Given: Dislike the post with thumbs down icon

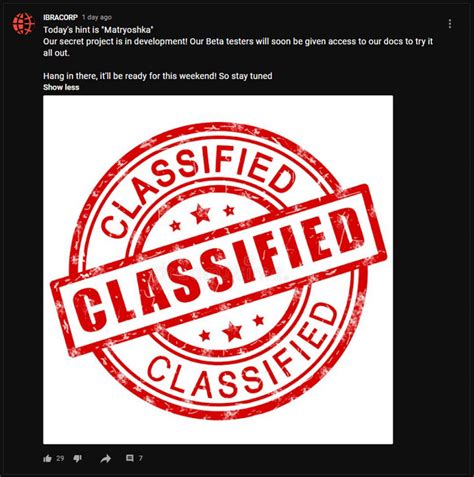Looking at the screenshot, I should point(77,459).
